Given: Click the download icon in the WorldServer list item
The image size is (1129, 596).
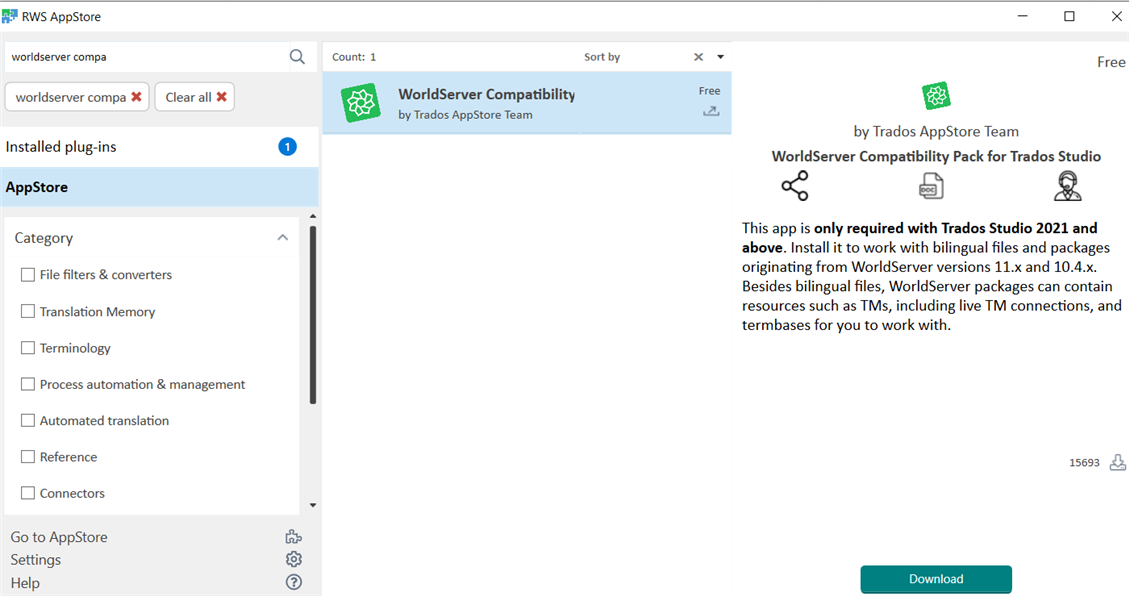Looking at the screenshot, I should pyautogui.click(x=711, y=111).
